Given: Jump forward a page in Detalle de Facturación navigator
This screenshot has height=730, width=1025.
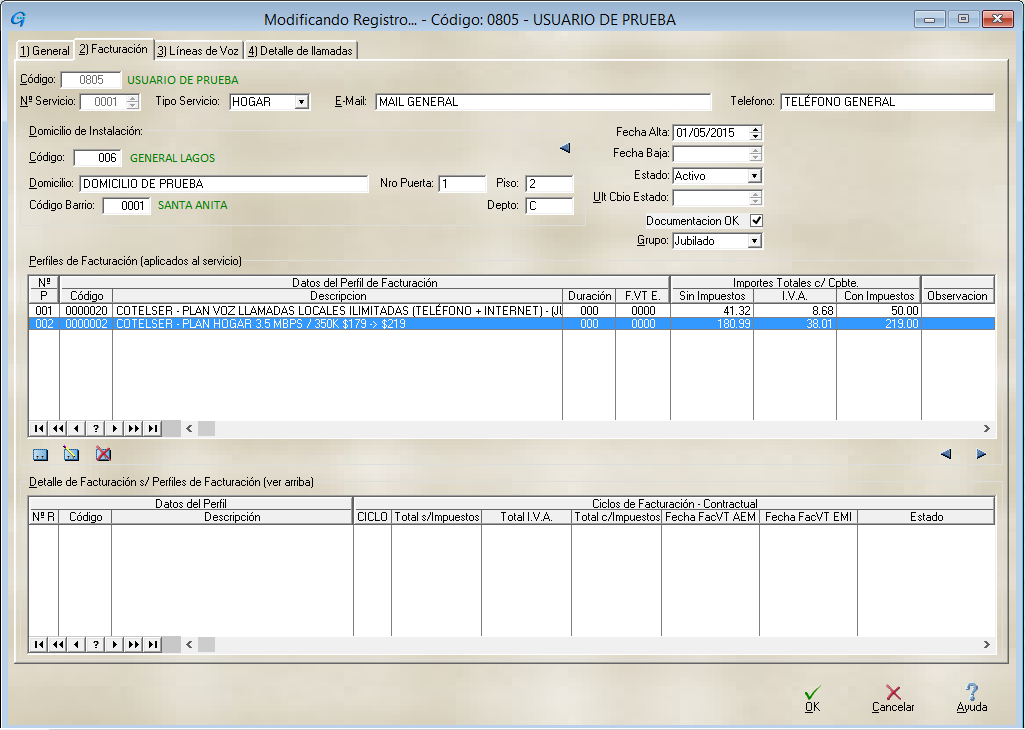Looking at the screenshot, I should [133, 644].
